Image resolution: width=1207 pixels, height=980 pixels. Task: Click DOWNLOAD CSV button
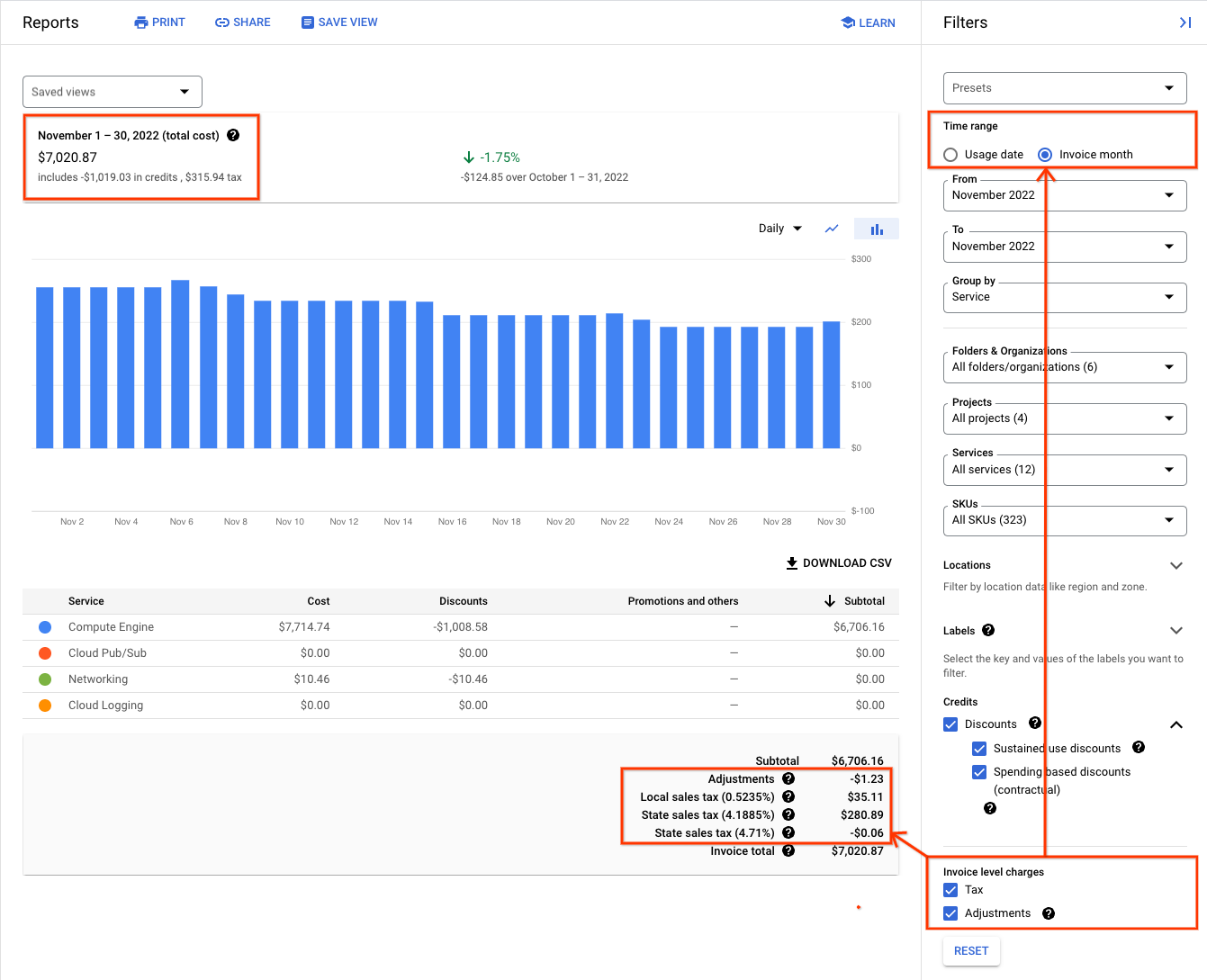[x=839, y=563]
